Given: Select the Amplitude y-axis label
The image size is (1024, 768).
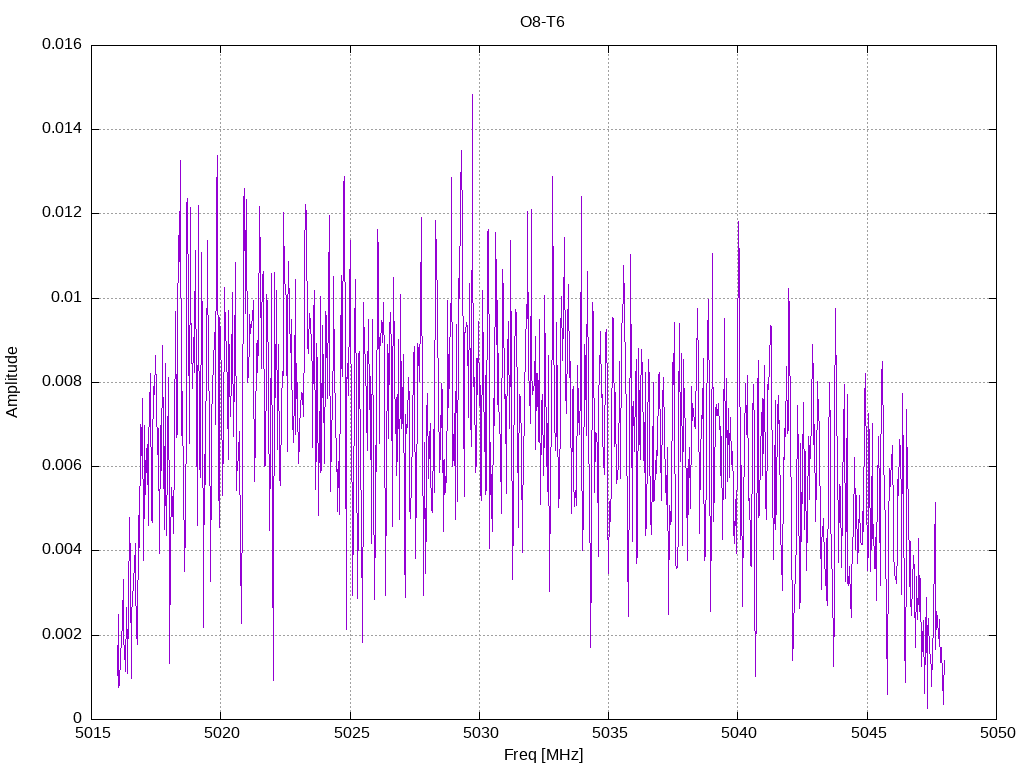Looking at the screenshot, I should click(x=12, y=382).
